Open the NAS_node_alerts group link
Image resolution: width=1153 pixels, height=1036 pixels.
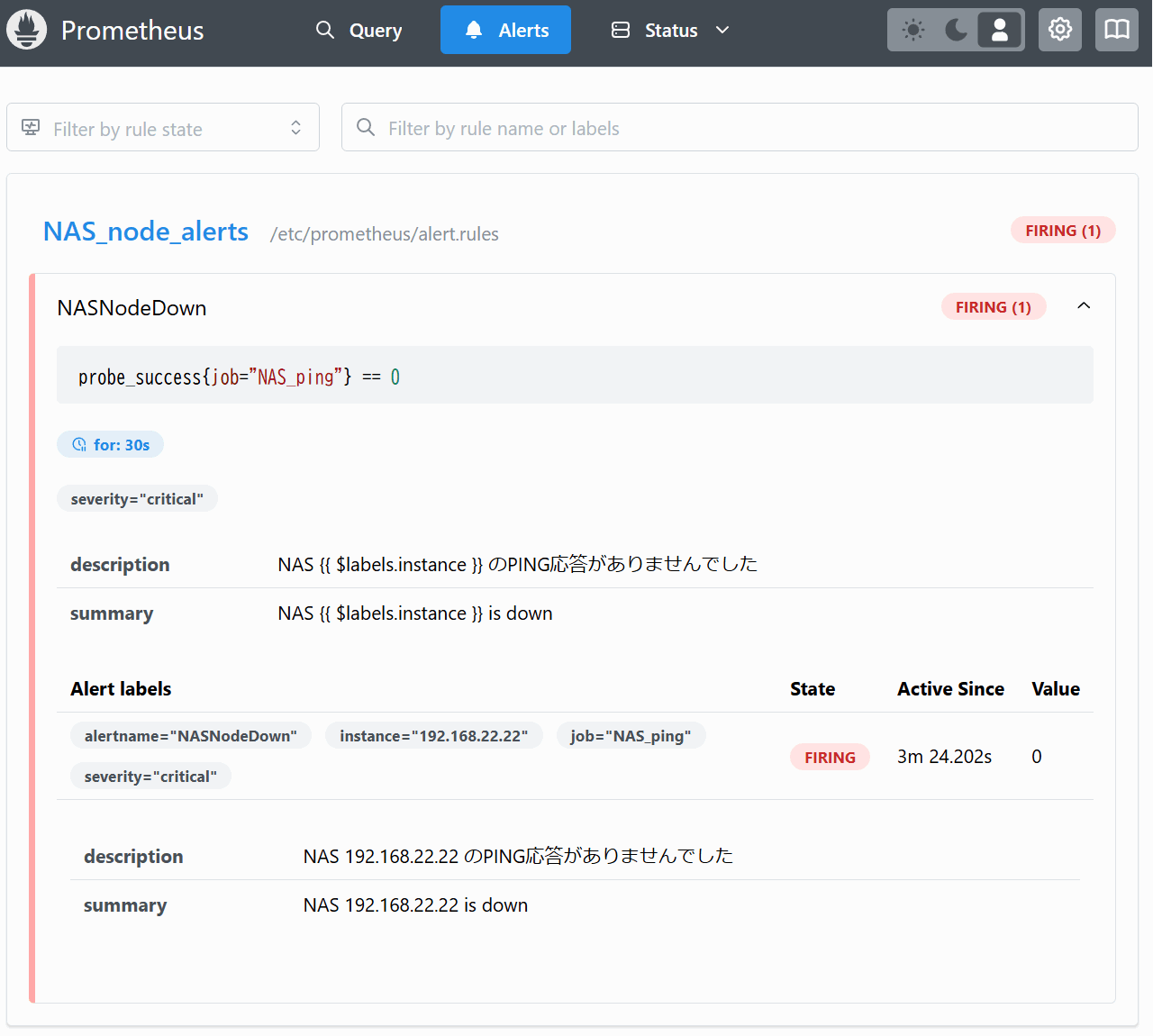pyautogui.click(x=146, y=232)
